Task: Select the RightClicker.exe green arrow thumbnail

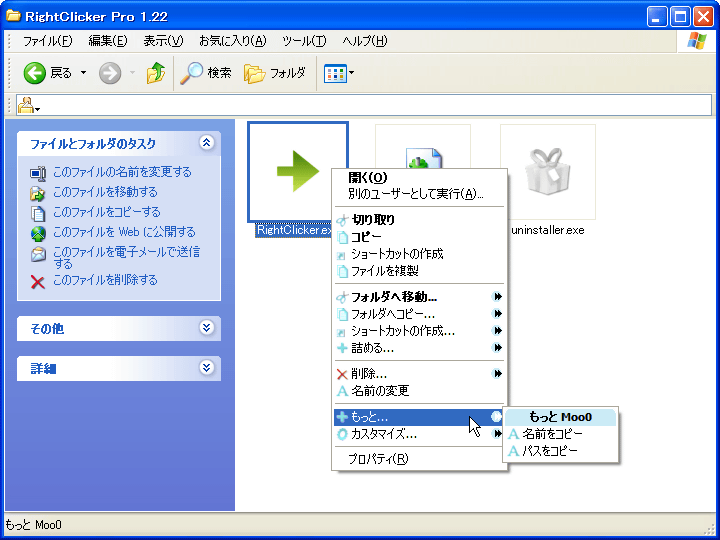Action: 298,171
